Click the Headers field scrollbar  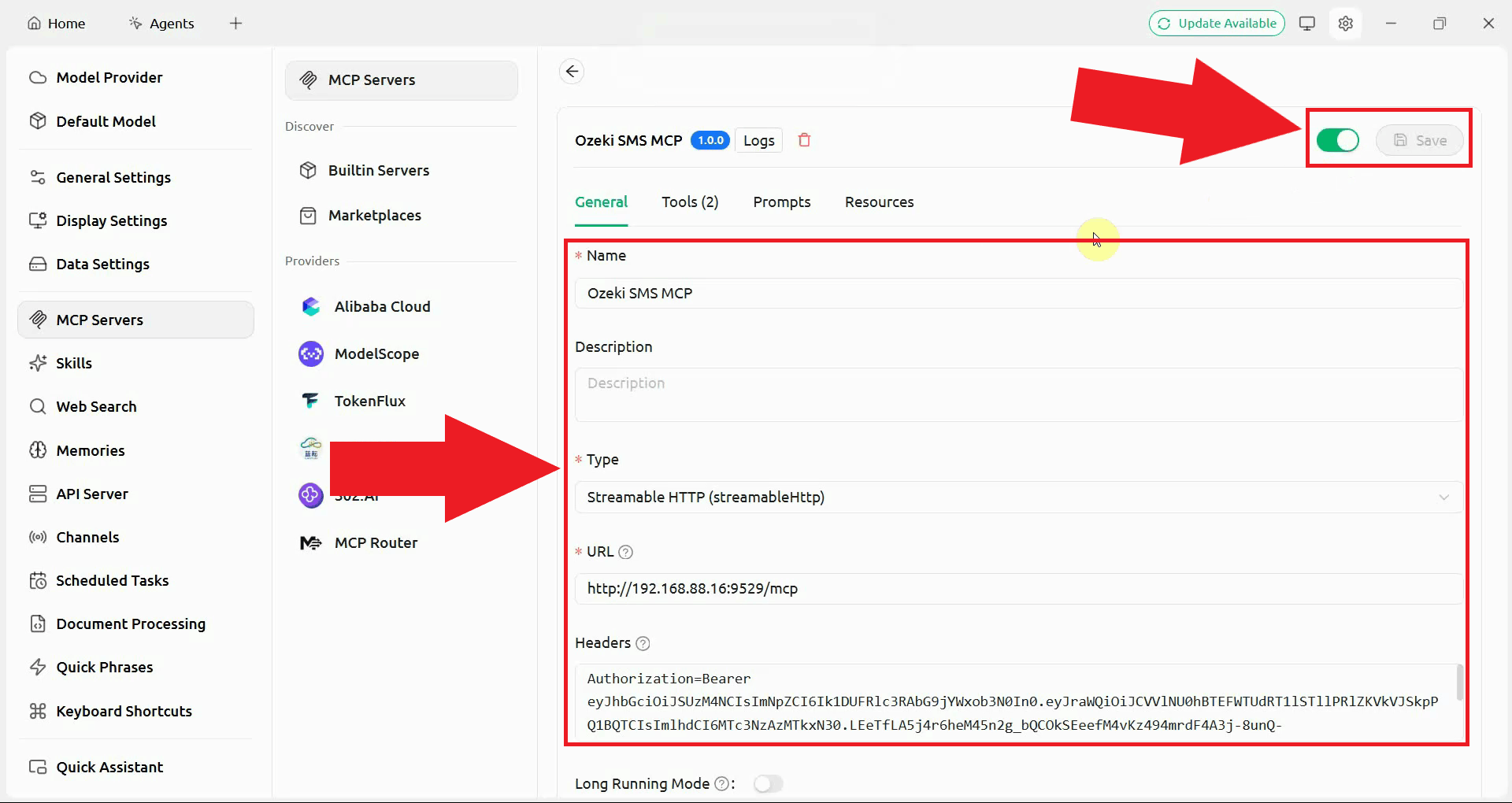coord(1459,683)
